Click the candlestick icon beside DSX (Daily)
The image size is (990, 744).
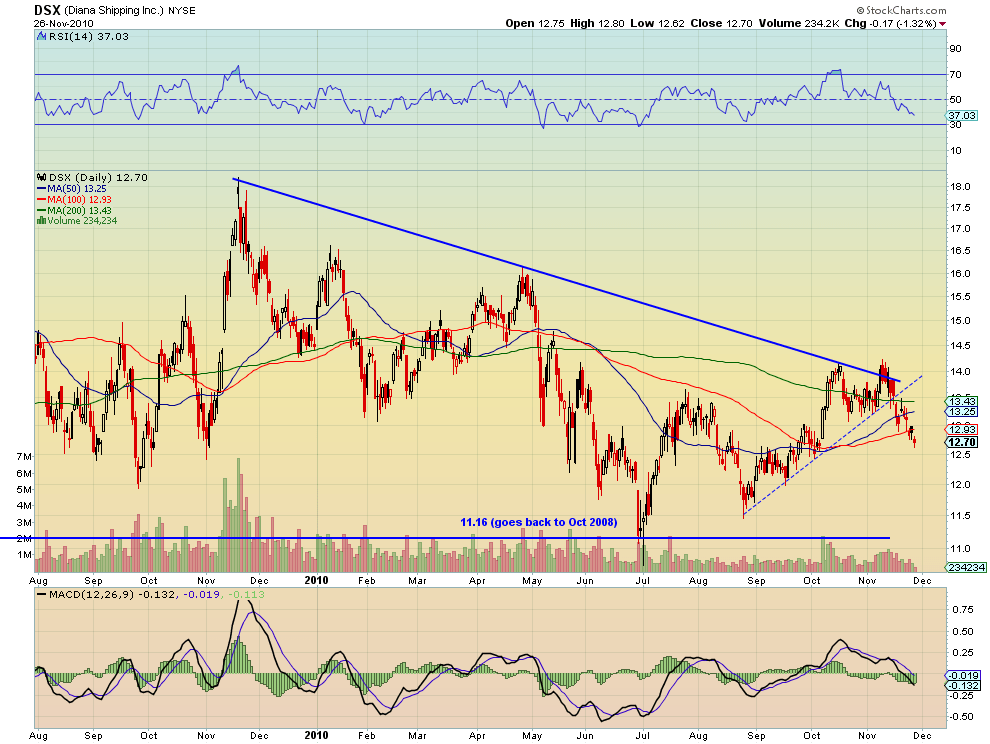42,178
